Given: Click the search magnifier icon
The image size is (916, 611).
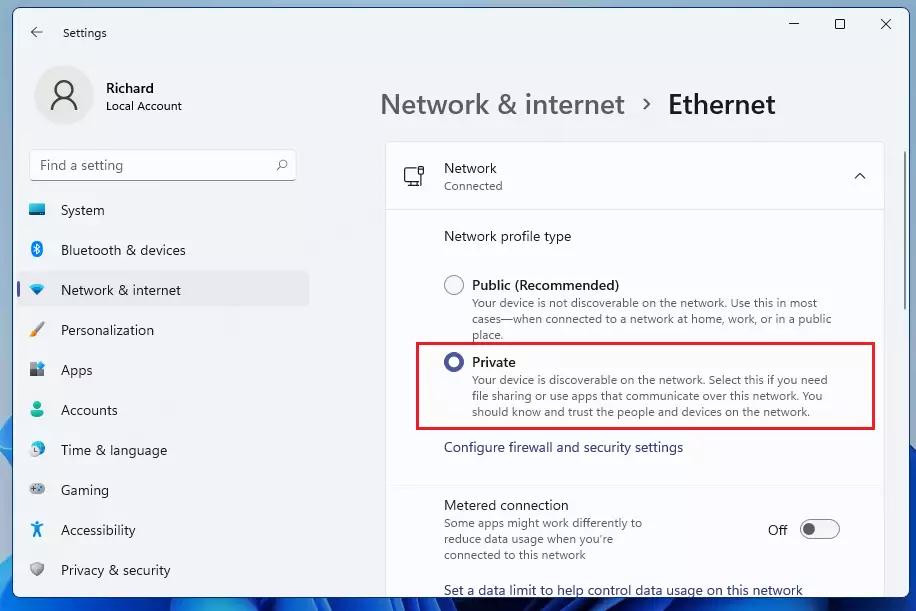Looking at the screenshot, I should pyautogui.click(x=283, y=165).
